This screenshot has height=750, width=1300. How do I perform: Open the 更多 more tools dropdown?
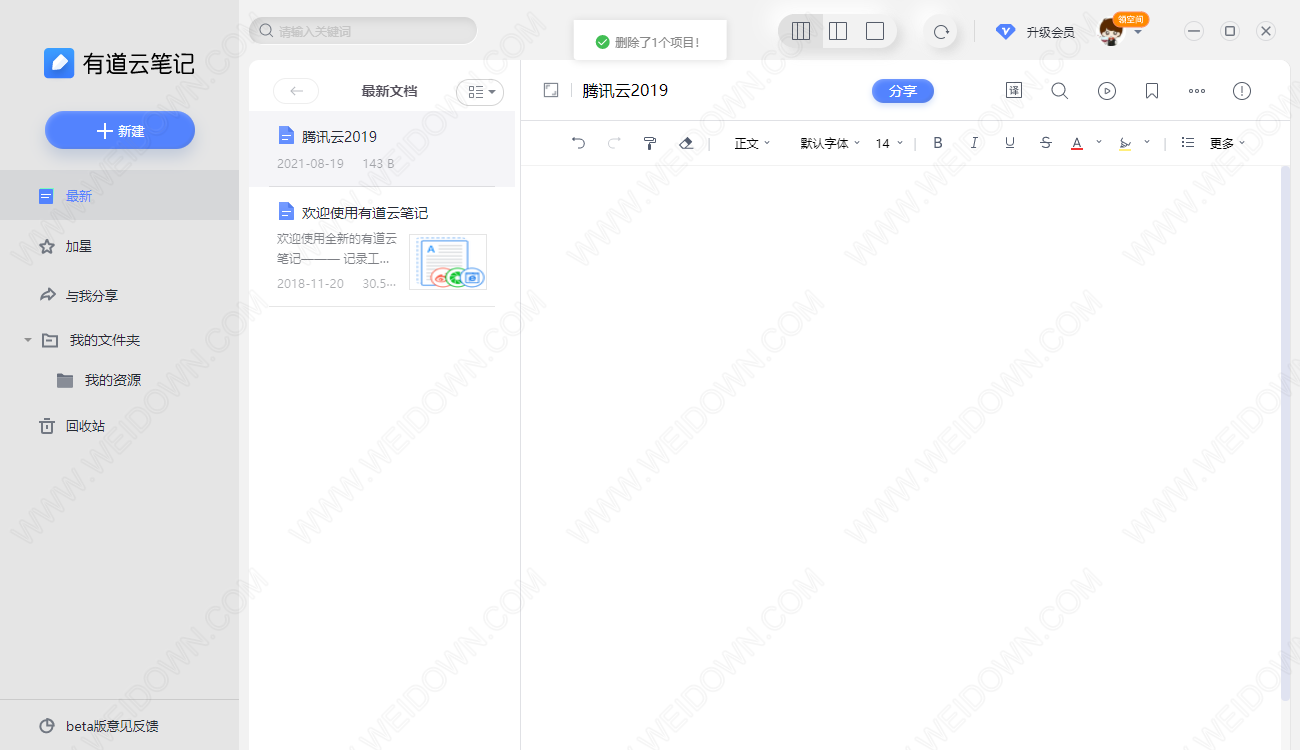[x=1227, y=143]
